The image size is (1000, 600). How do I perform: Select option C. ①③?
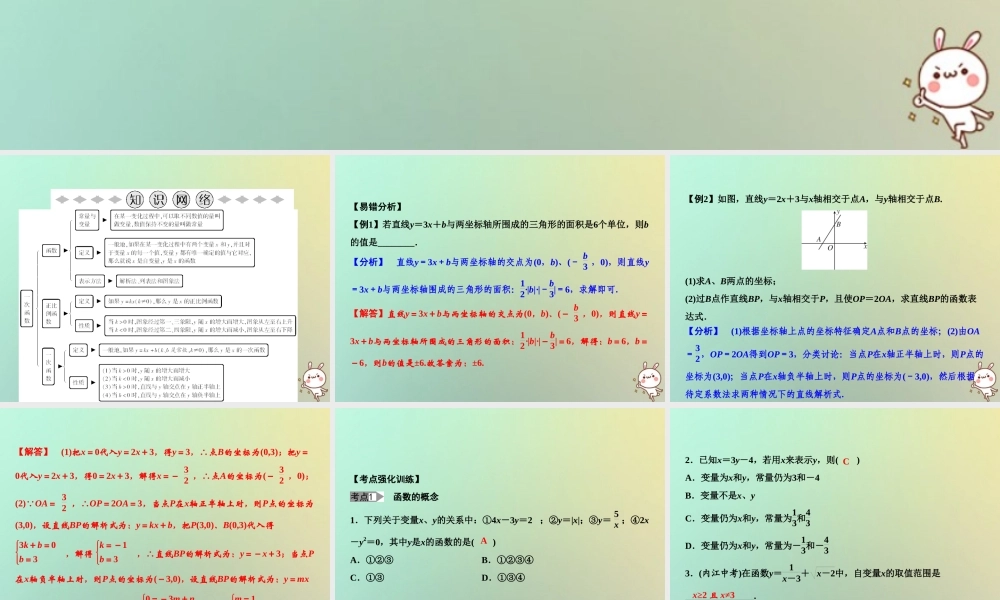coord(367,578)
